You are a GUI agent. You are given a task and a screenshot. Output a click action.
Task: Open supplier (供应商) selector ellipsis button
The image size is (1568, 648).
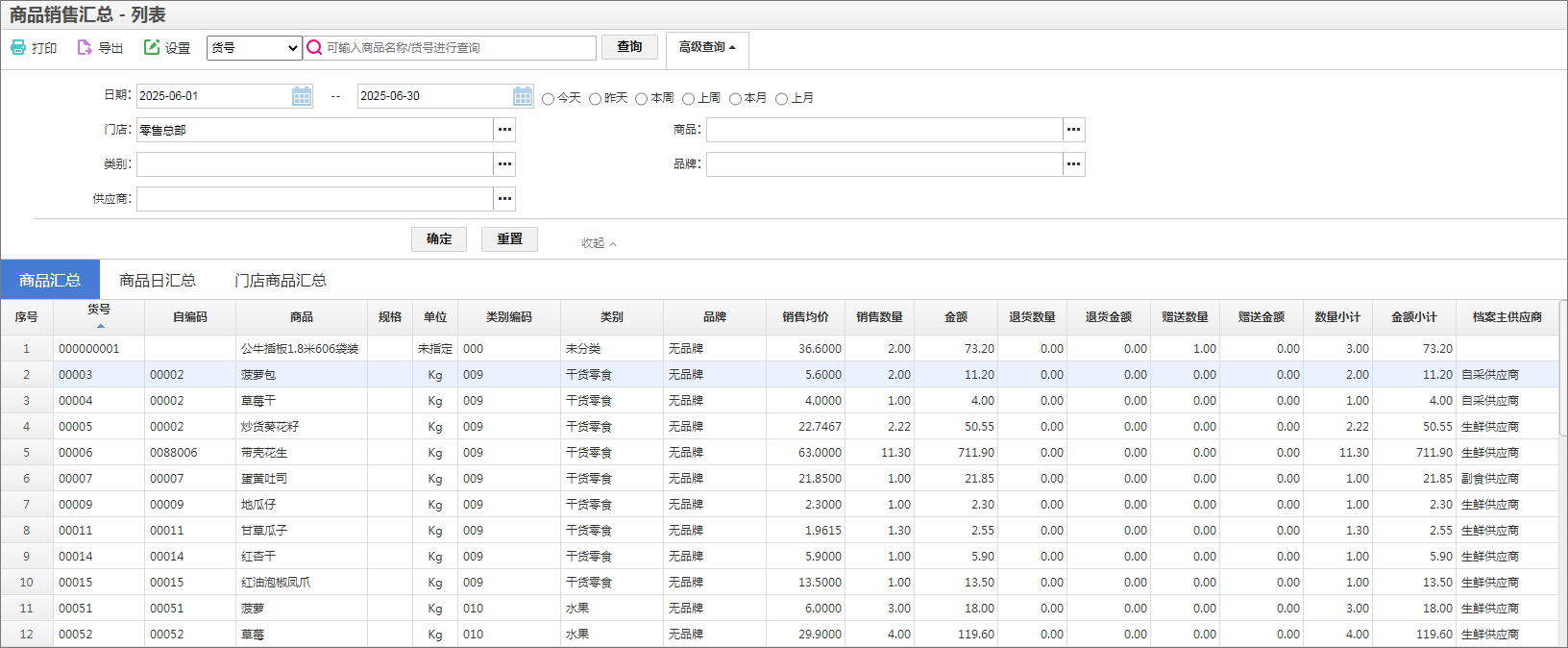click(504, 199)
